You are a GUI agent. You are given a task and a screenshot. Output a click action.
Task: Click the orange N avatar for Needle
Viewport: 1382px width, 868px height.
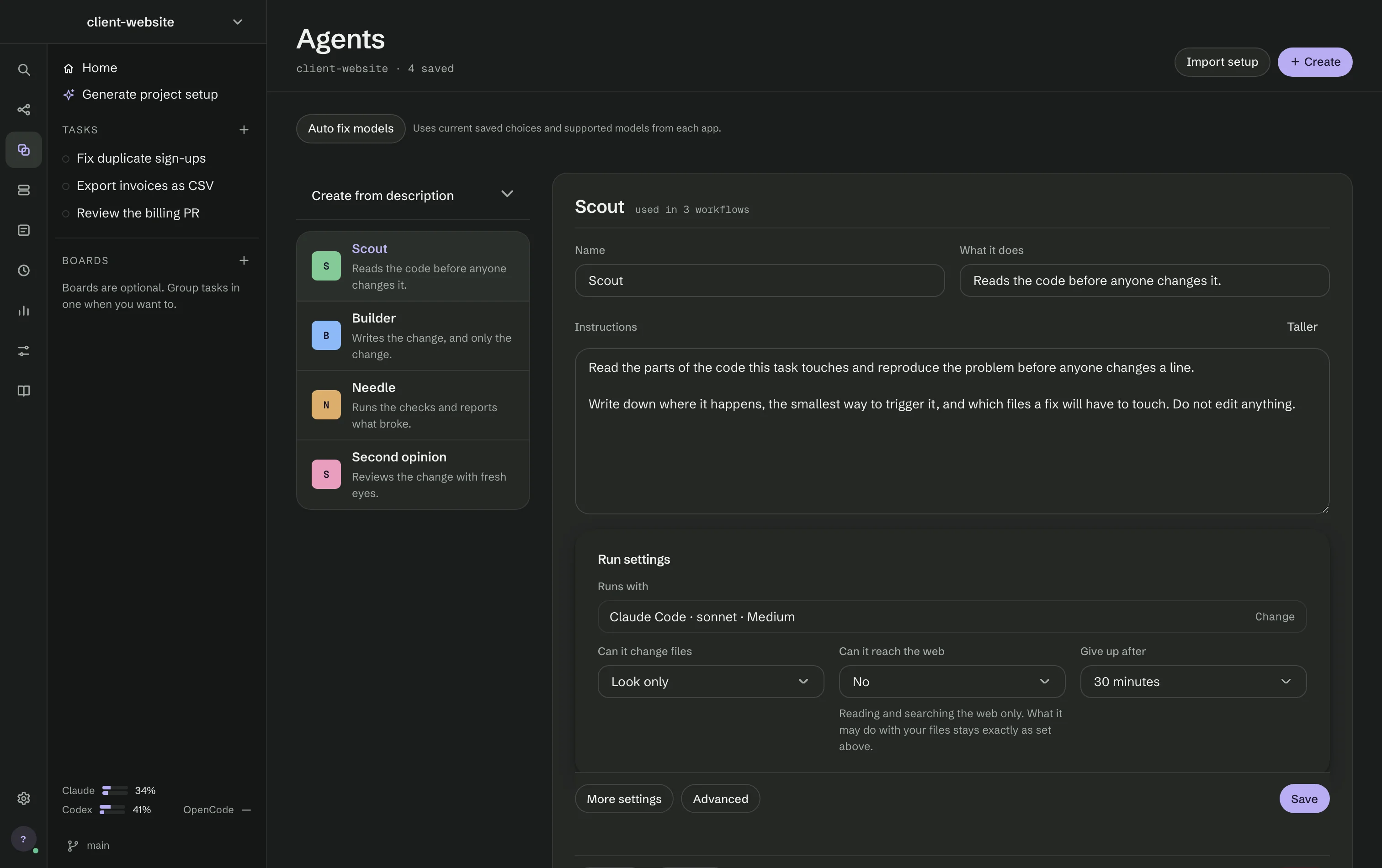click(326, 405)
